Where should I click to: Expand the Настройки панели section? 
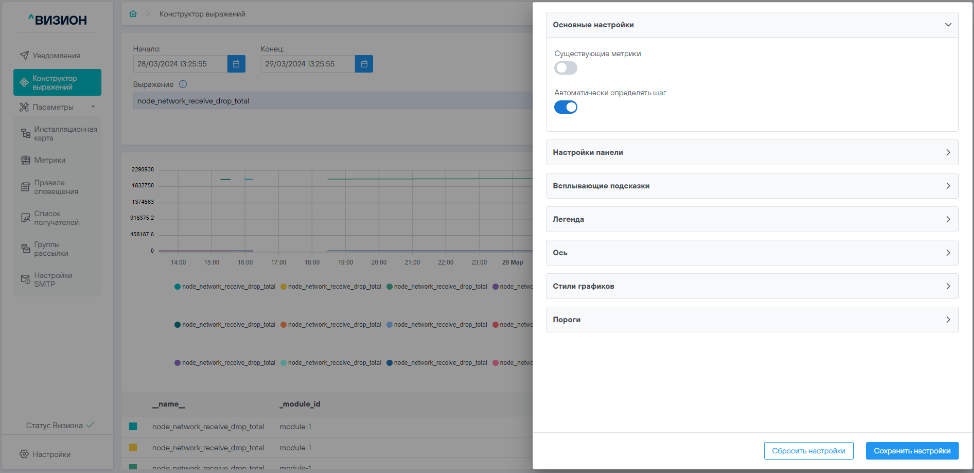[x=751, y=153]
